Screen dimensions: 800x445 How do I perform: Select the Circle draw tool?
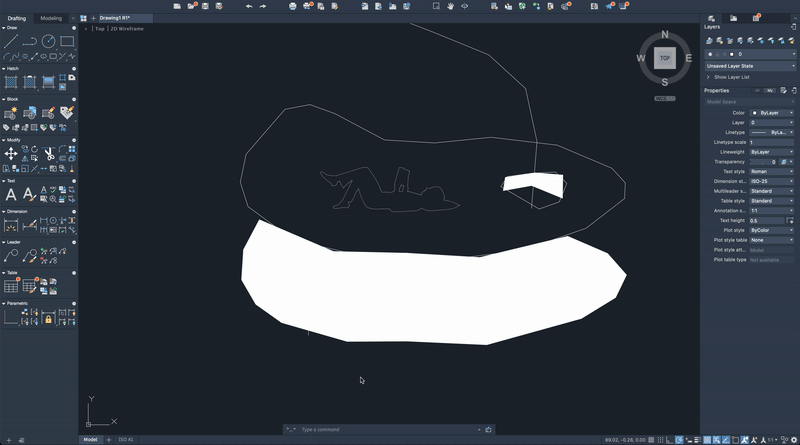click(x=48, y=41)
